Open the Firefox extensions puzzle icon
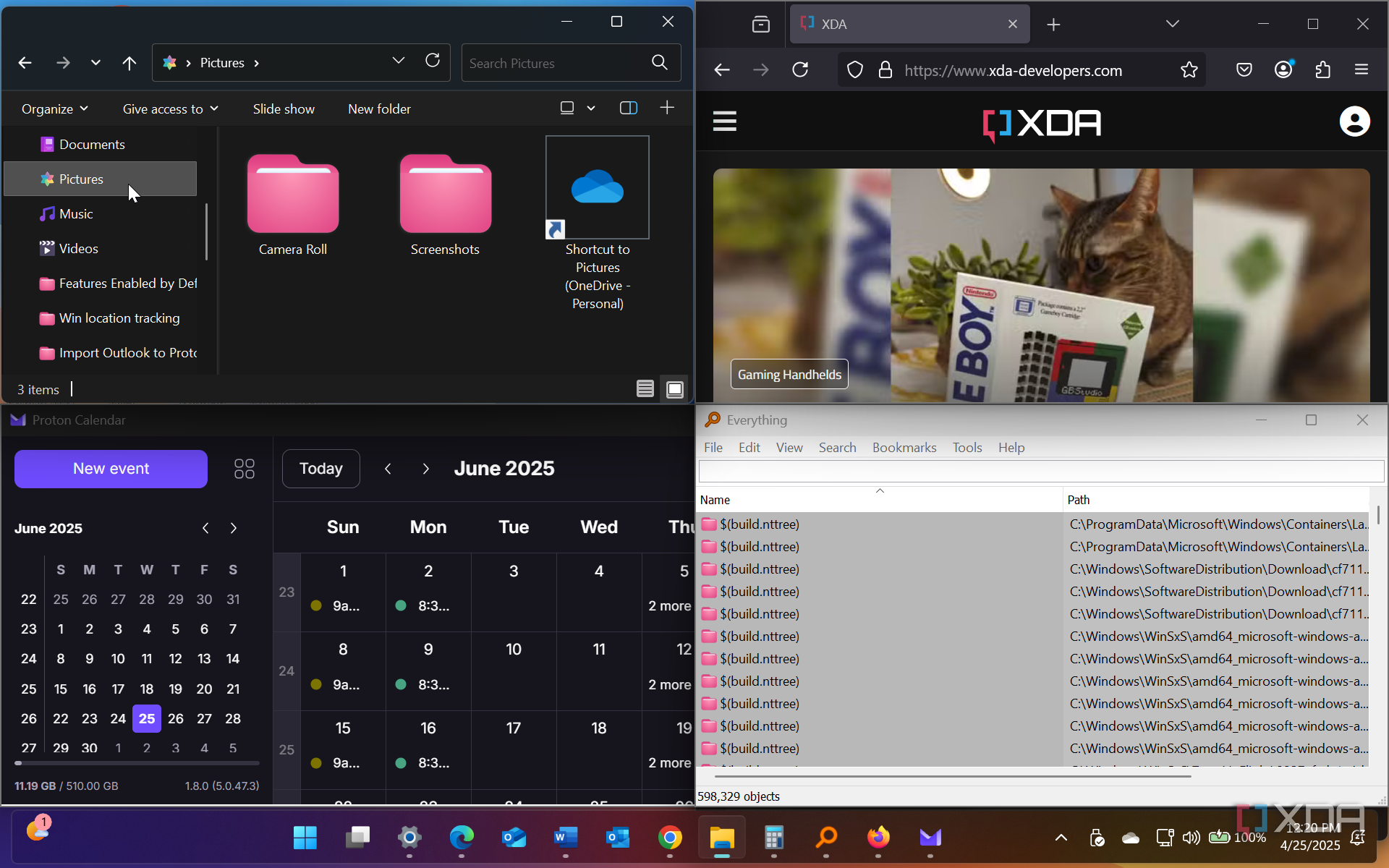The height and width of the screenshot is (868, 1389). tap(1323, 70)
